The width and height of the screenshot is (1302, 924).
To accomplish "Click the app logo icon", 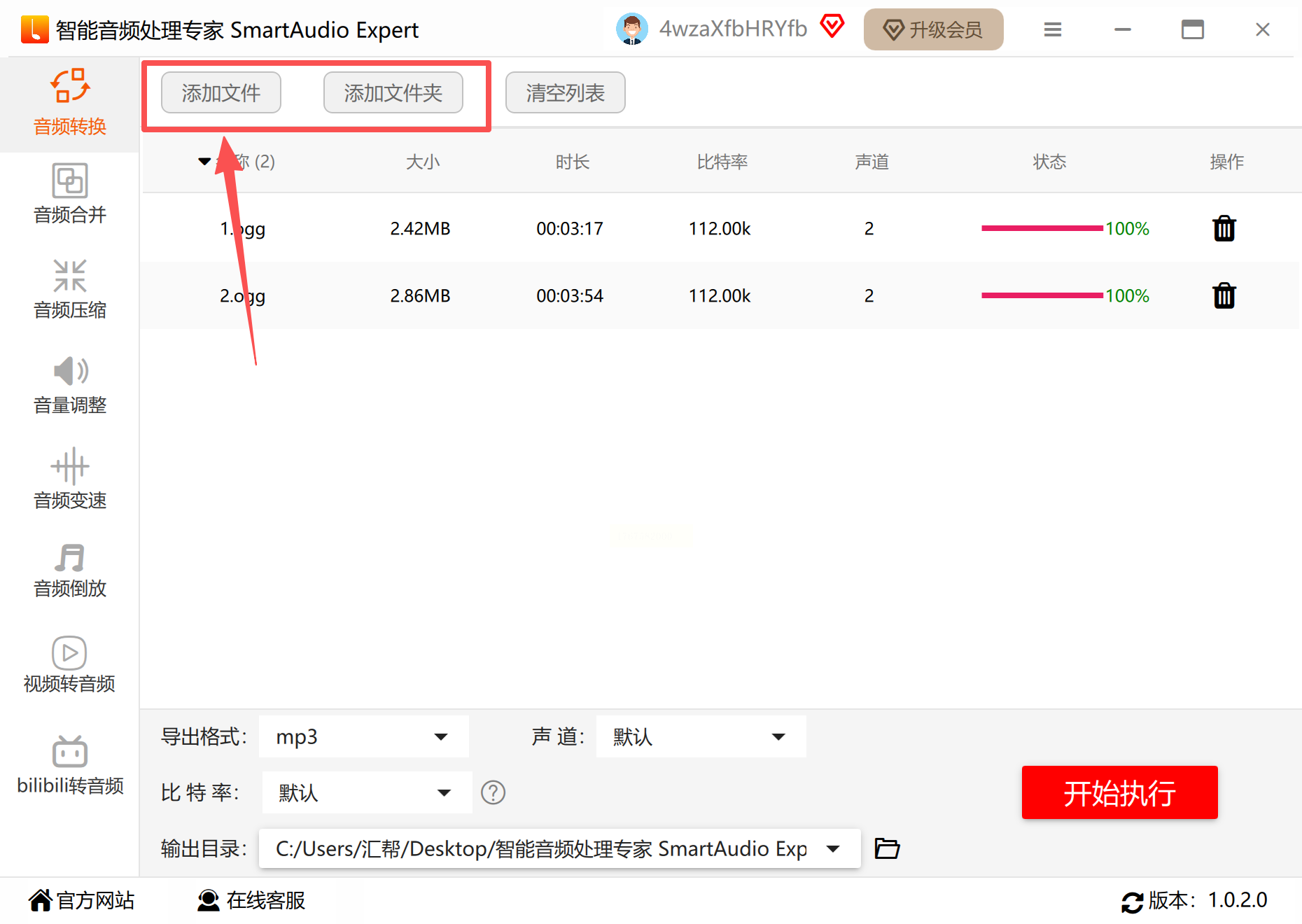I will click(x=35, y=29).
